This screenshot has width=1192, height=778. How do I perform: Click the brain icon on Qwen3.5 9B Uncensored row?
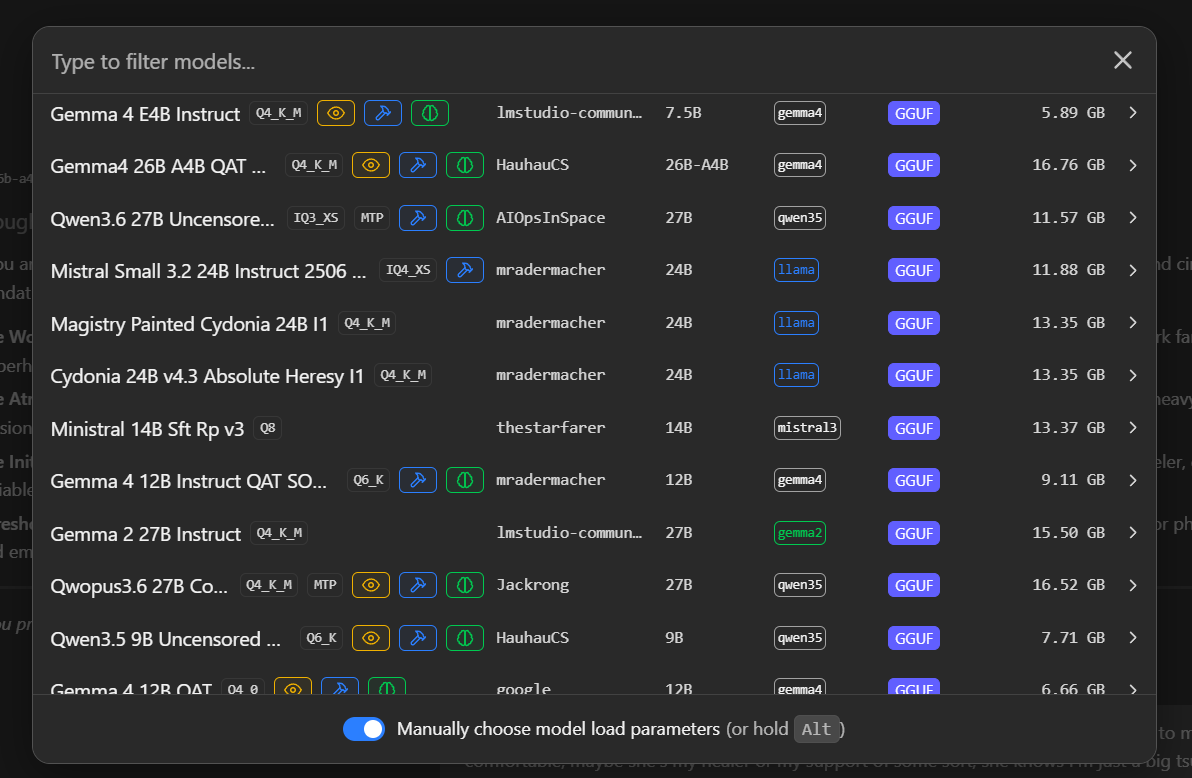[x=464, y=638]
